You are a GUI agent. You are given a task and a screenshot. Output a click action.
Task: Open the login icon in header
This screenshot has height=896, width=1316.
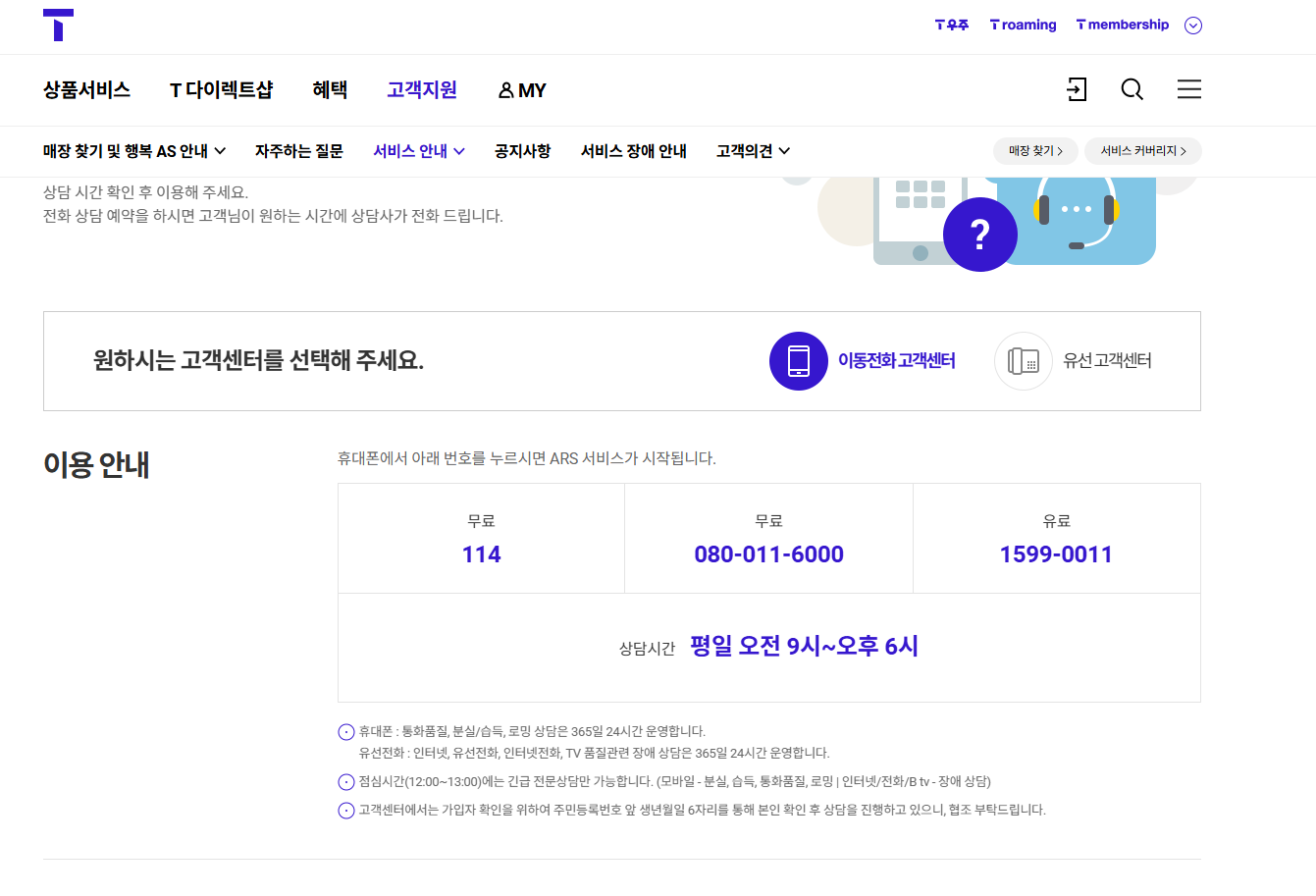pyautogui.click(x=1077, y=89)
